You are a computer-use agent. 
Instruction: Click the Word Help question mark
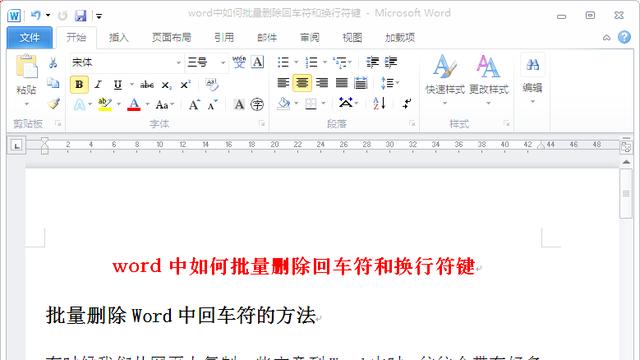[624, 38]
